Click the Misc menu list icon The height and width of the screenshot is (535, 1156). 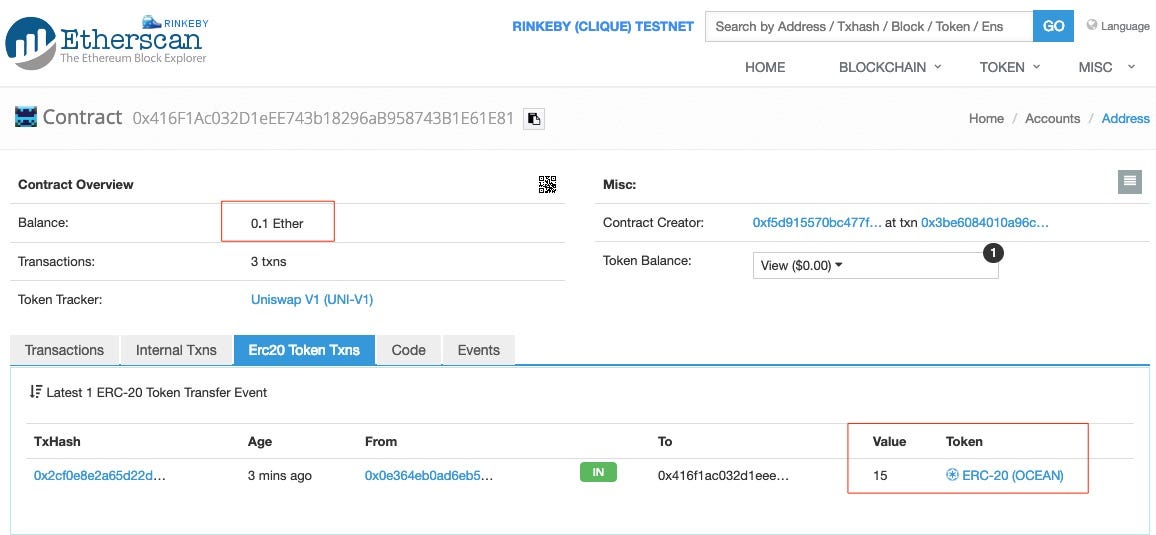[x=1129, y=182]
